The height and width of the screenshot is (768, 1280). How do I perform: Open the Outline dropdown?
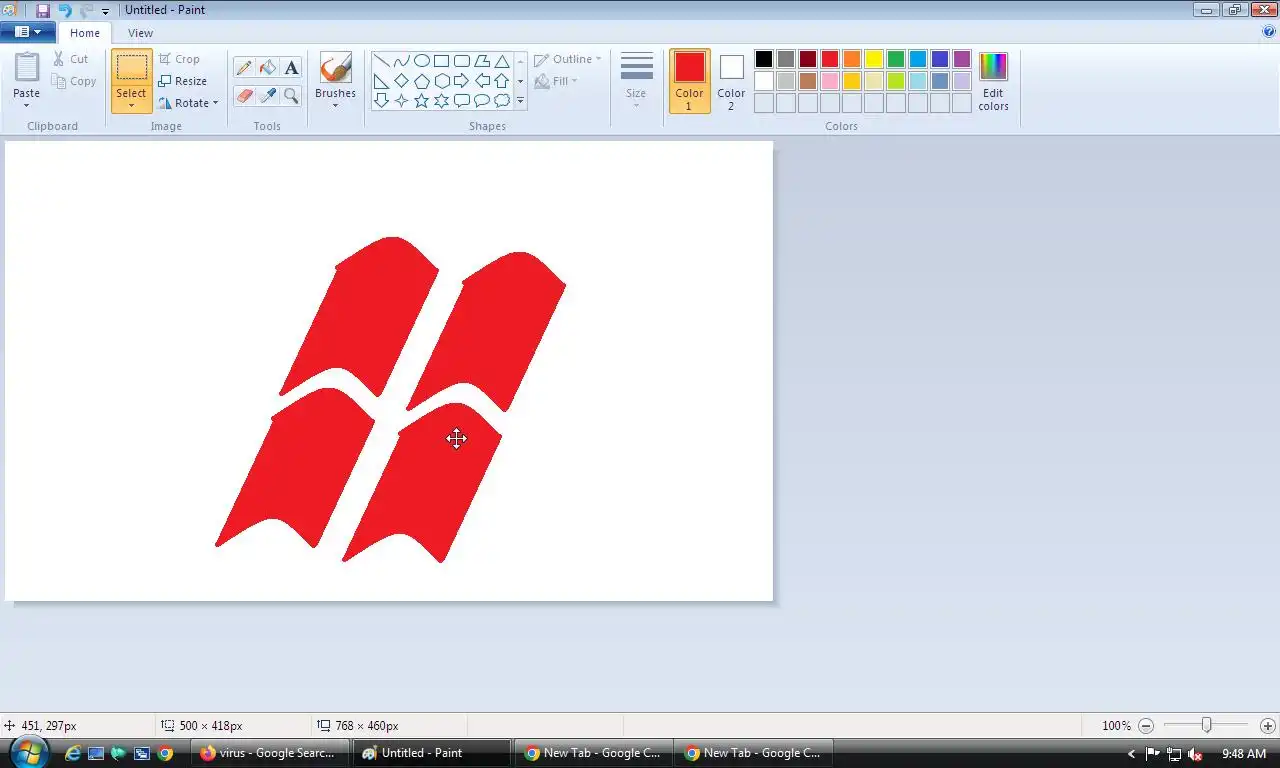coord(568,59)
